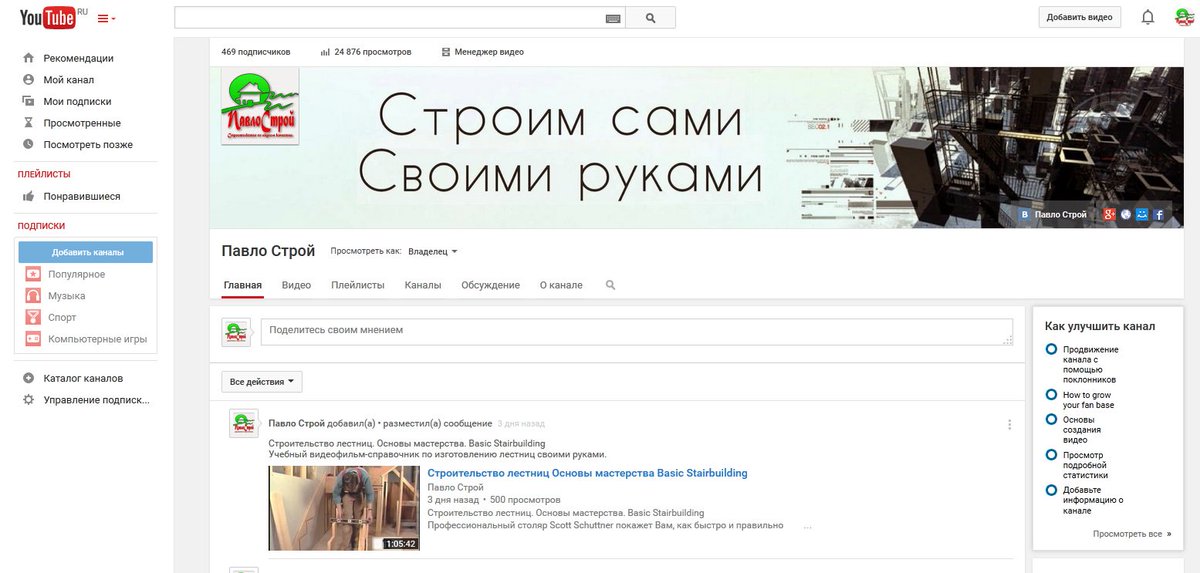Click the subscriptions icon beside Мои подписки

pyautogui.click(x=28, y=101)
